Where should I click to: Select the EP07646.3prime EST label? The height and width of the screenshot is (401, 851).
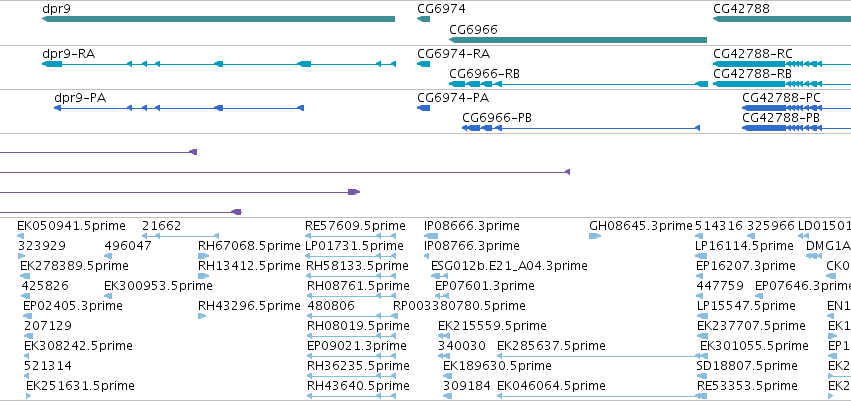point(803,285)
